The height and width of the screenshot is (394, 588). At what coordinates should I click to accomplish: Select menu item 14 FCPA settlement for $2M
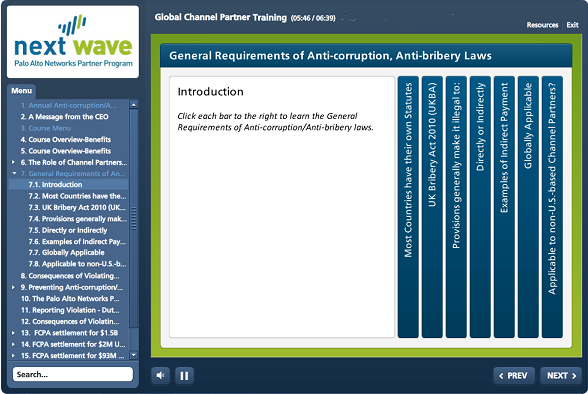click(73, 344)
